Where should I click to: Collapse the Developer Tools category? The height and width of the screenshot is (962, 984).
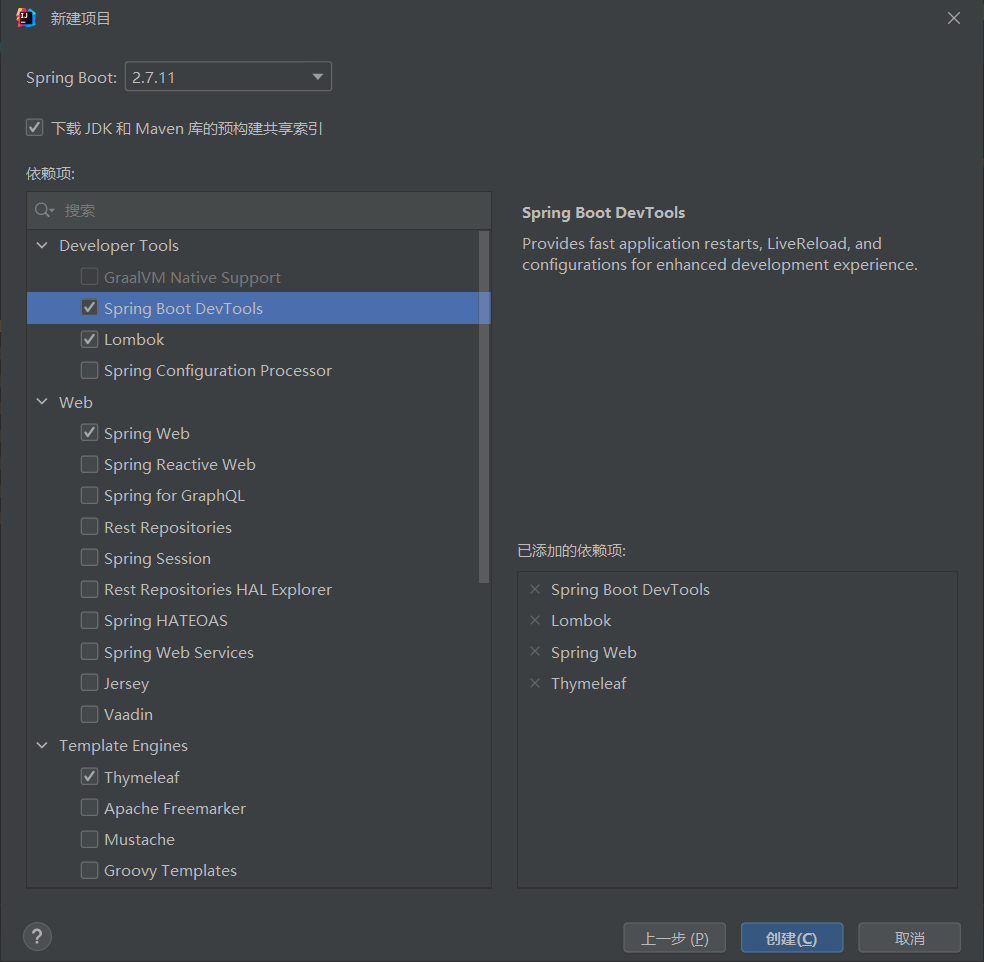click(x=42, y=245)
